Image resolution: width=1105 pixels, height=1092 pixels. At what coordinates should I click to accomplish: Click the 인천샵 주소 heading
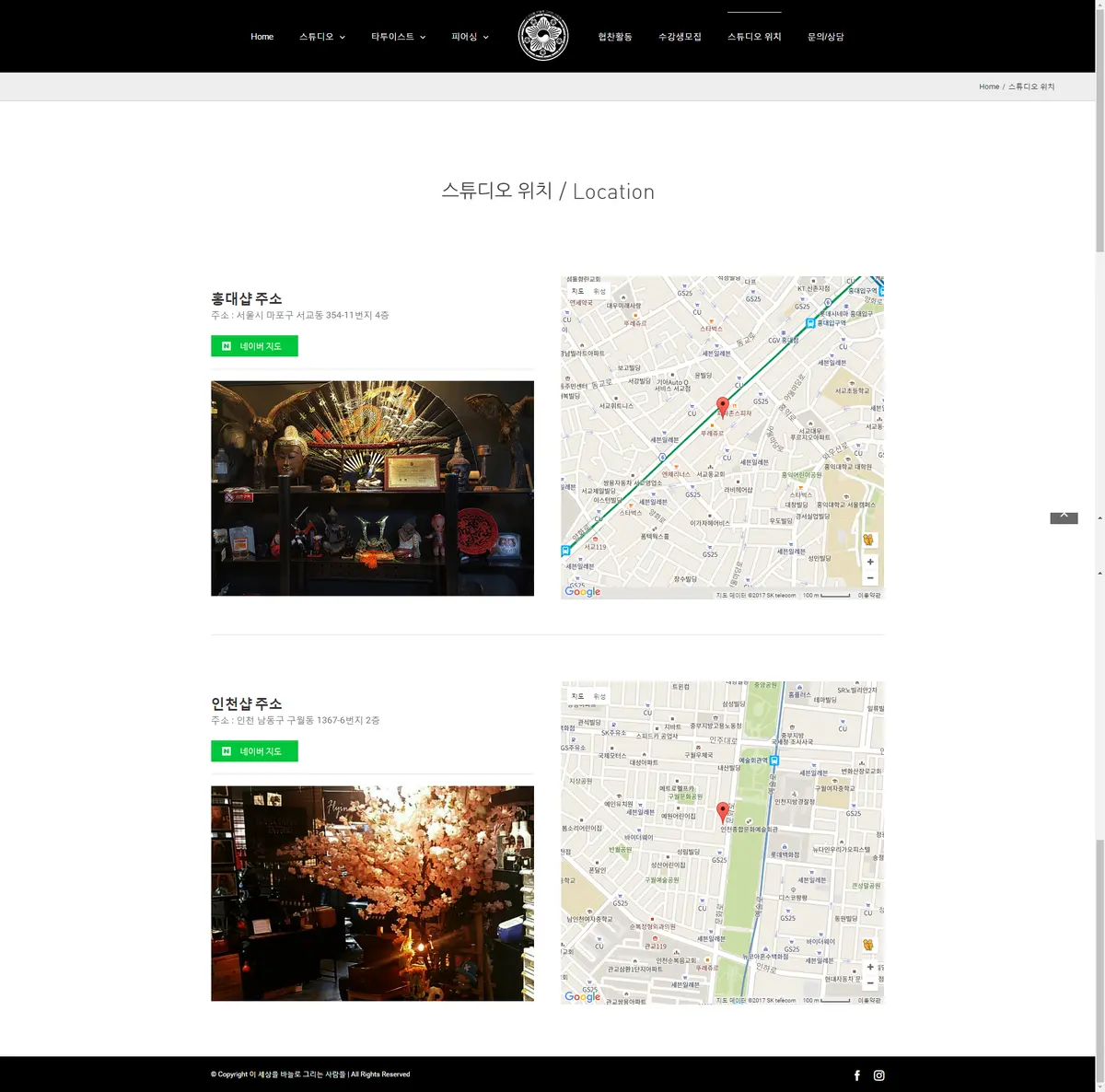point(247,703)
